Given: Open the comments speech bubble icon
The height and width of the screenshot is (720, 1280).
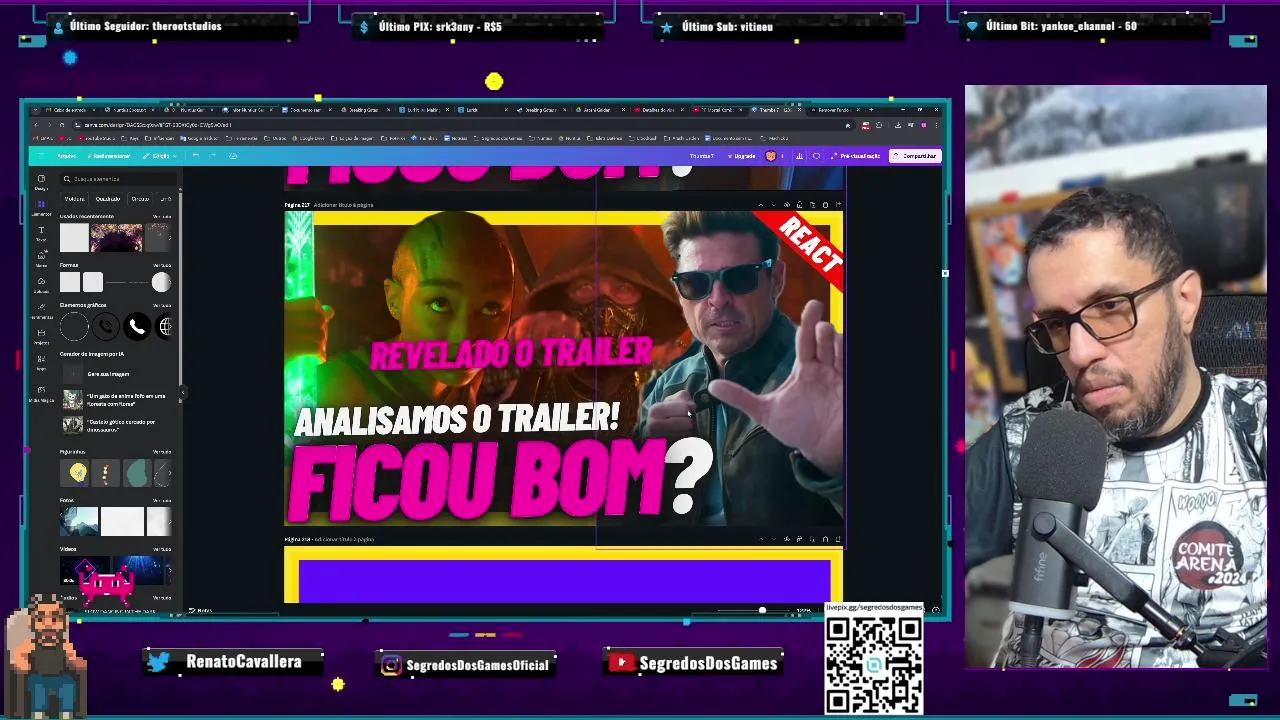Looking at the screenshot, I should (816, 156).
